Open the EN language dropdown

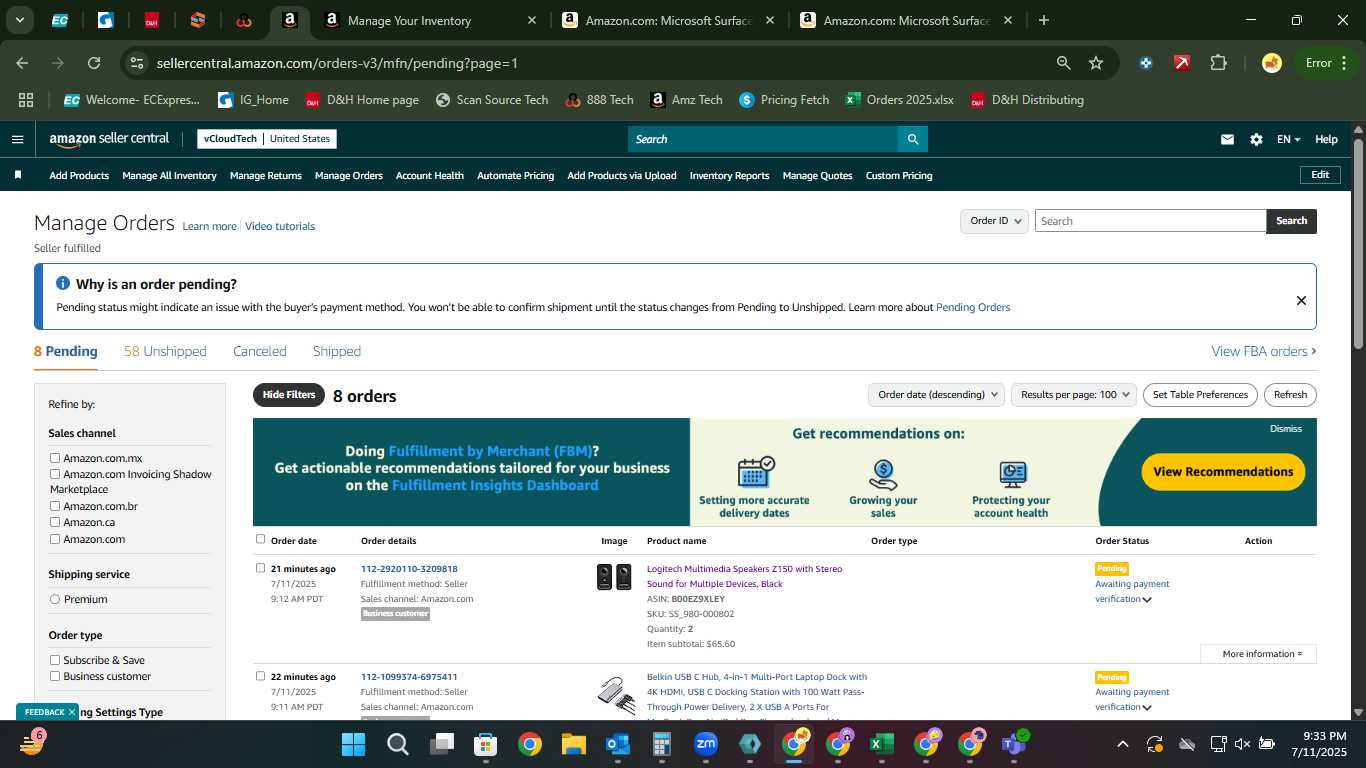point(1288,139)
